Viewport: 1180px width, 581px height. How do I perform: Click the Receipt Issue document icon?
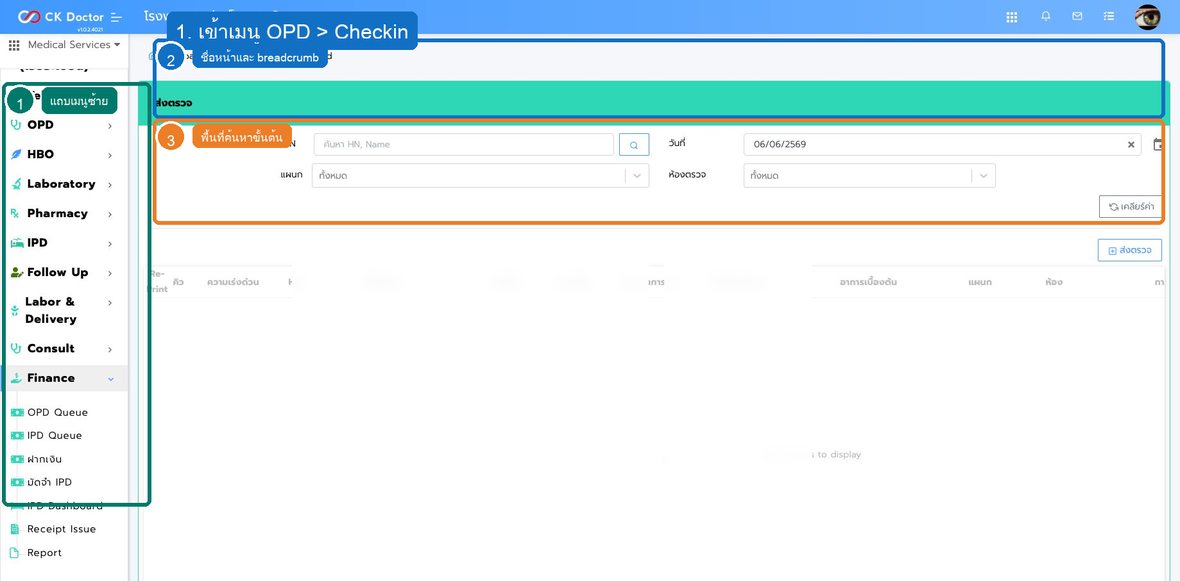pos(14,529)
